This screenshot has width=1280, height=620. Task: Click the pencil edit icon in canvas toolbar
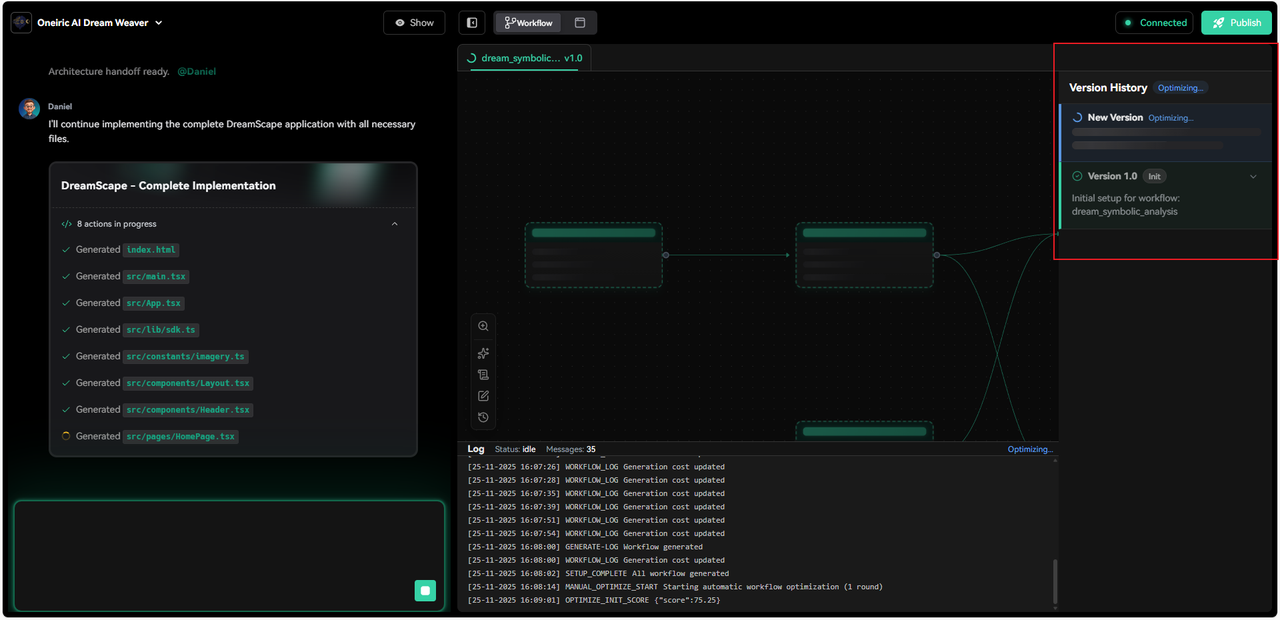tap(483, 396)
